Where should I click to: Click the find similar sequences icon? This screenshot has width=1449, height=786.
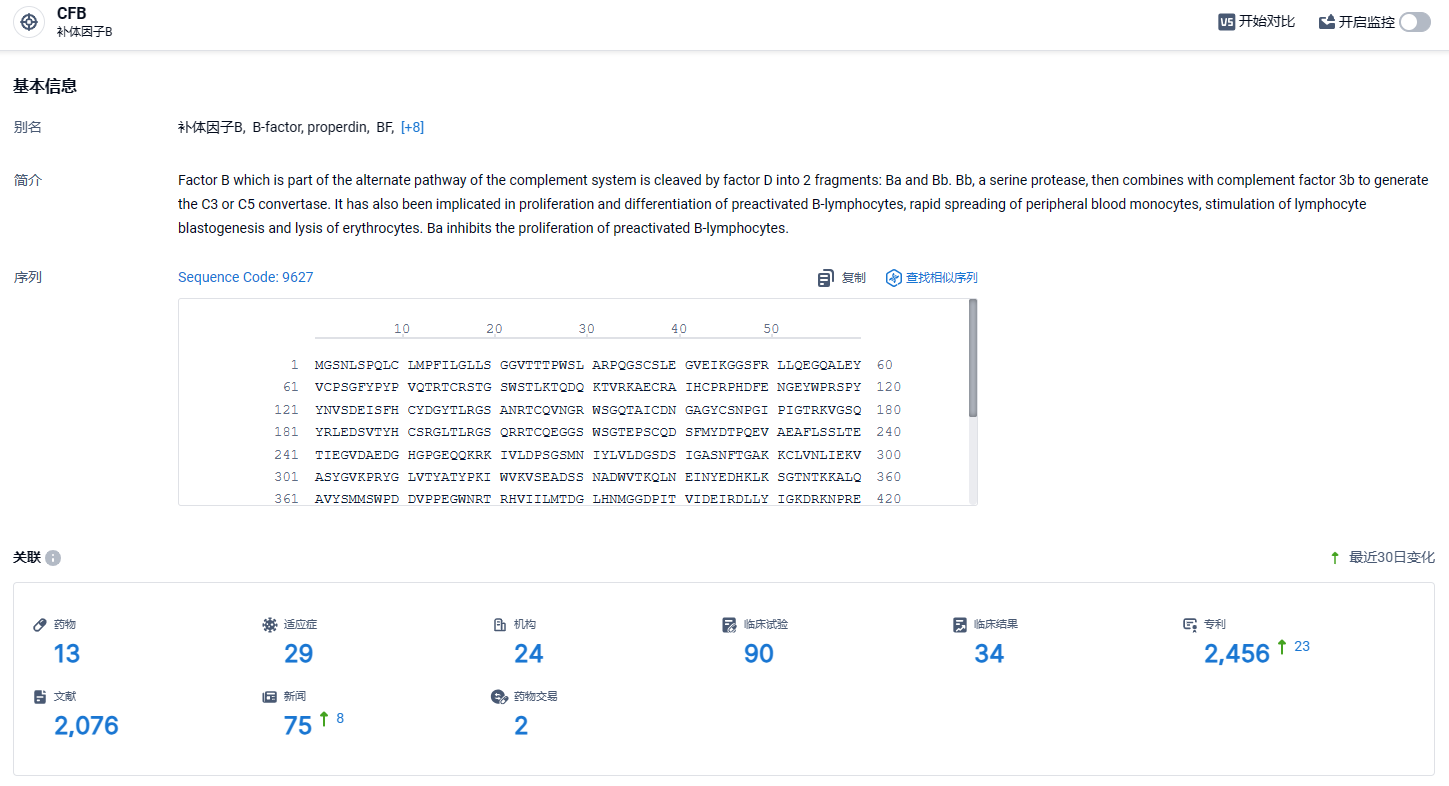894,278
